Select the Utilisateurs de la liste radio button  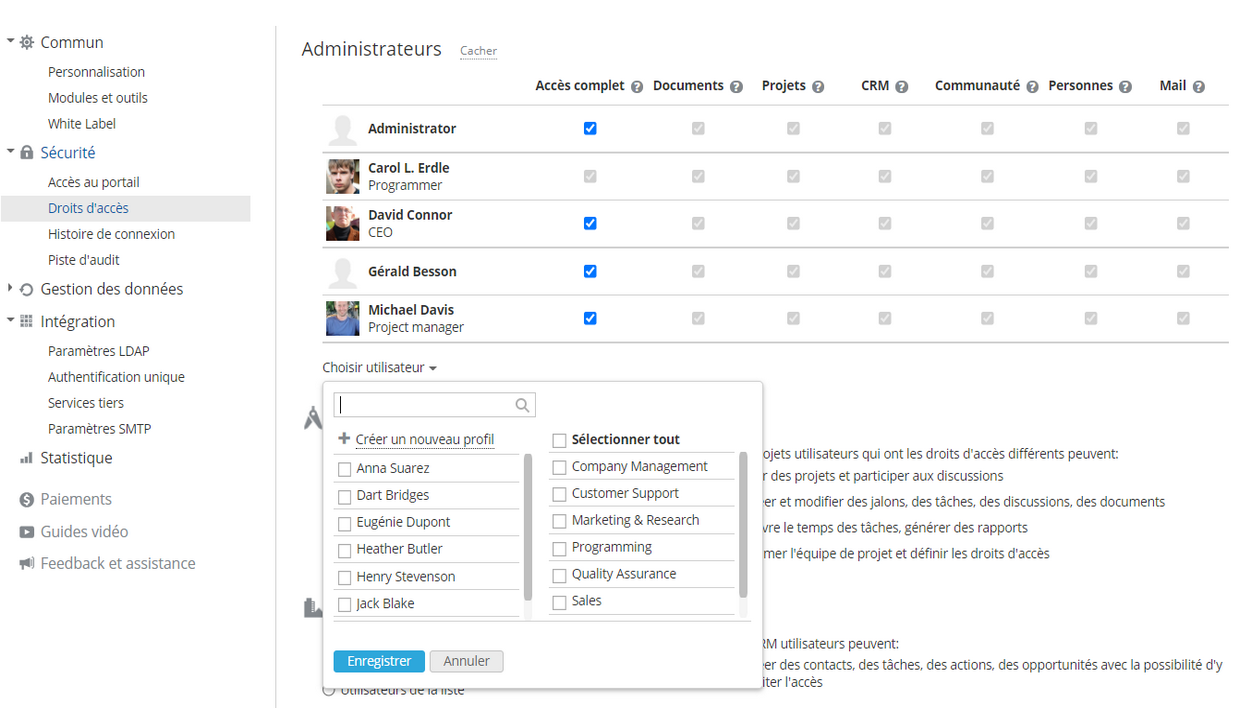coord(328,691)
